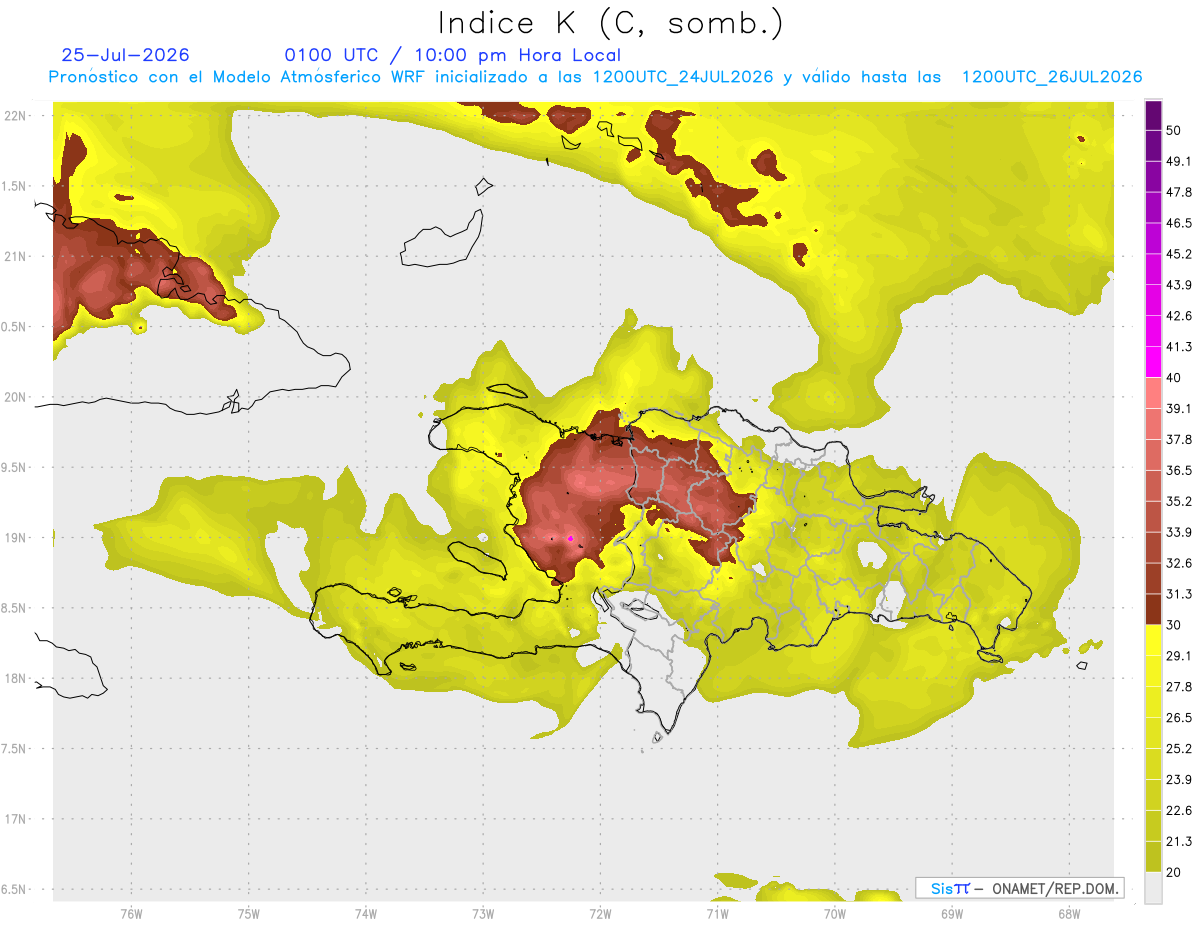This screenshot has width=1200, height=927.
Task: Click the '71W' longitude label
Action: coord(717,913)
